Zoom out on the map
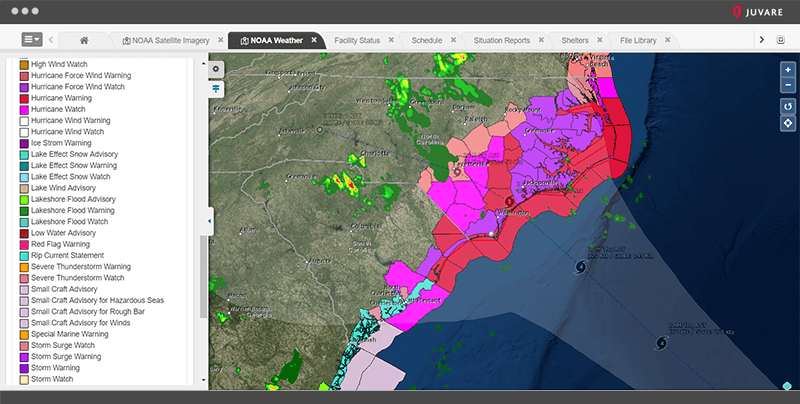The width and height of the screenshot is (800, 404). pyautogui.click(x=788, y=86)
